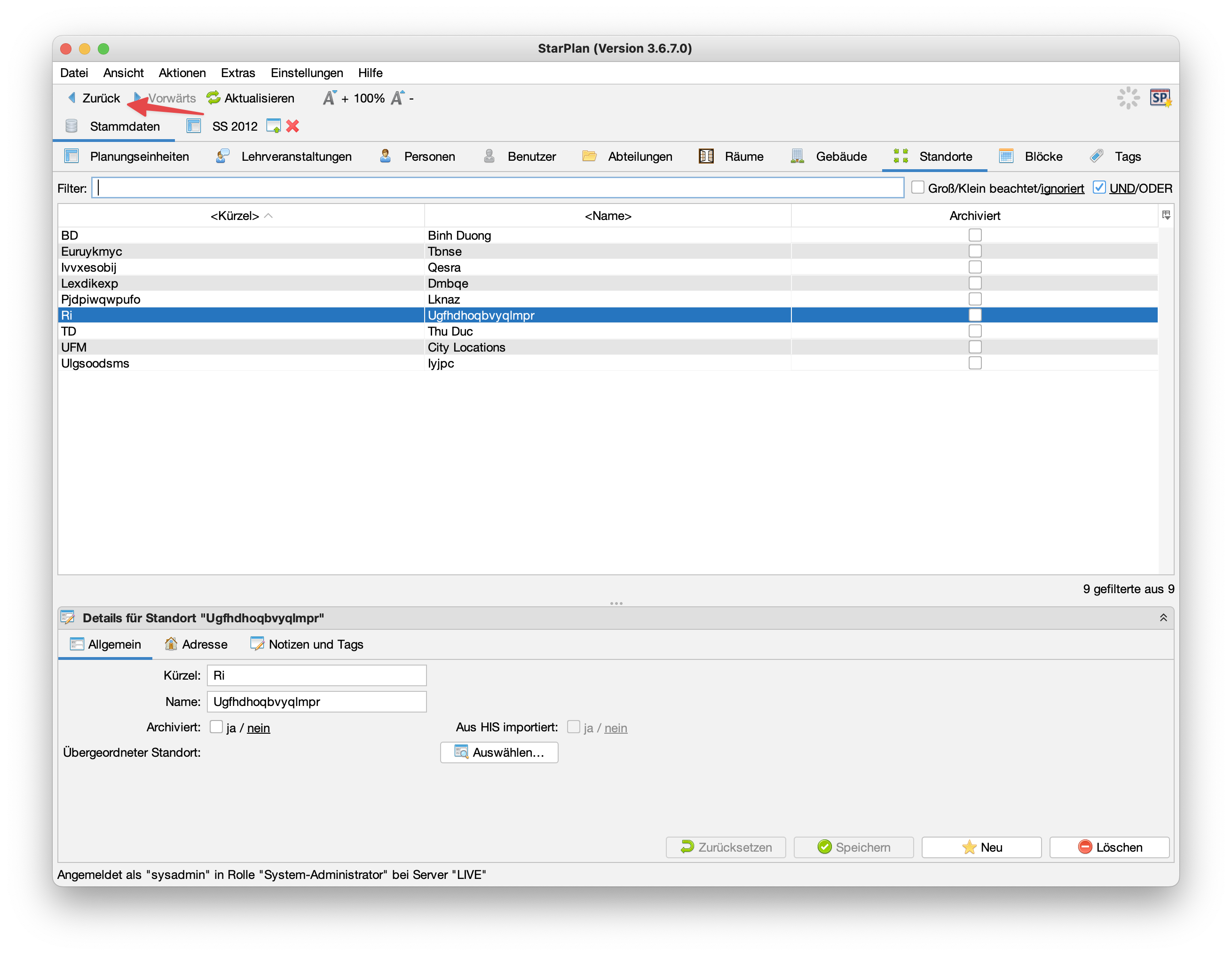Open the Räume section icon
The image size is (1232, 956).
706,156
